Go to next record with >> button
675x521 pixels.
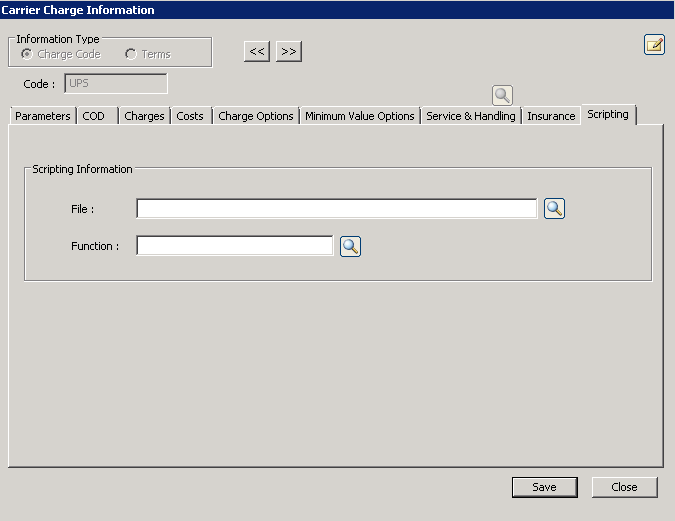[x=288, y=51]
